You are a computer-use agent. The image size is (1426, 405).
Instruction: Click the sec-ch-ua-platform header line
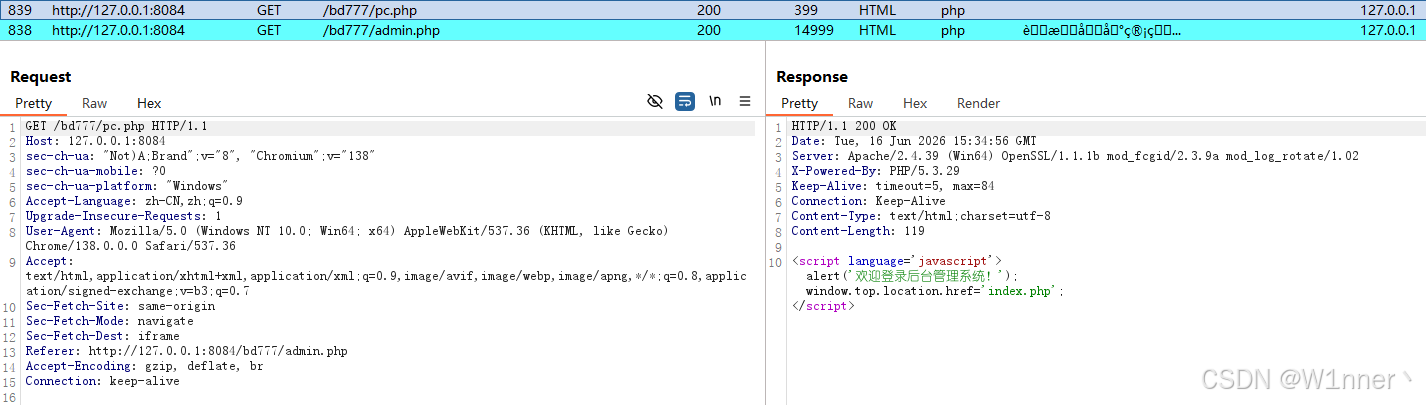pos(127,187)
